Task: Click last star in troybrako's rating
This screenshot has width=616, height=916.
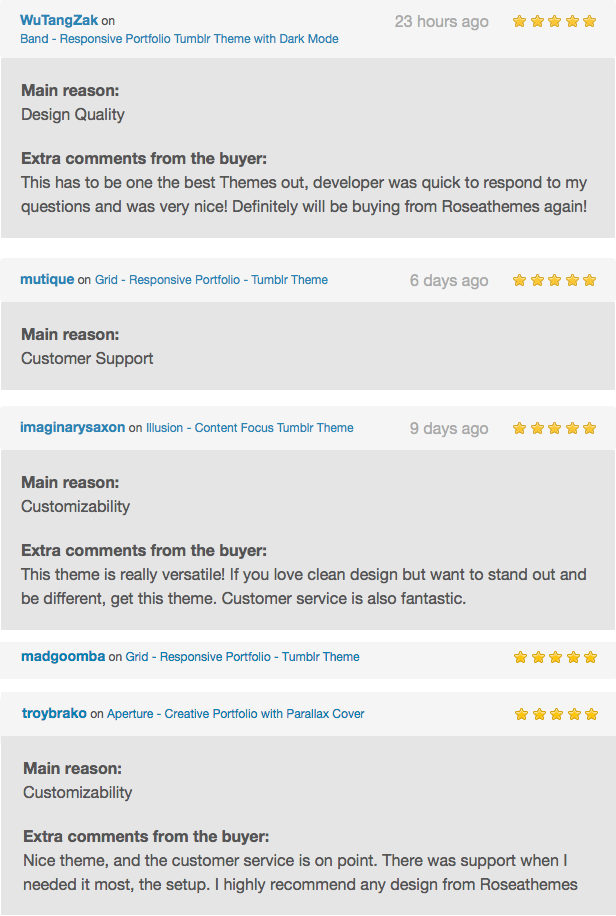Action: pyautogui.click(x=591, y=715)
